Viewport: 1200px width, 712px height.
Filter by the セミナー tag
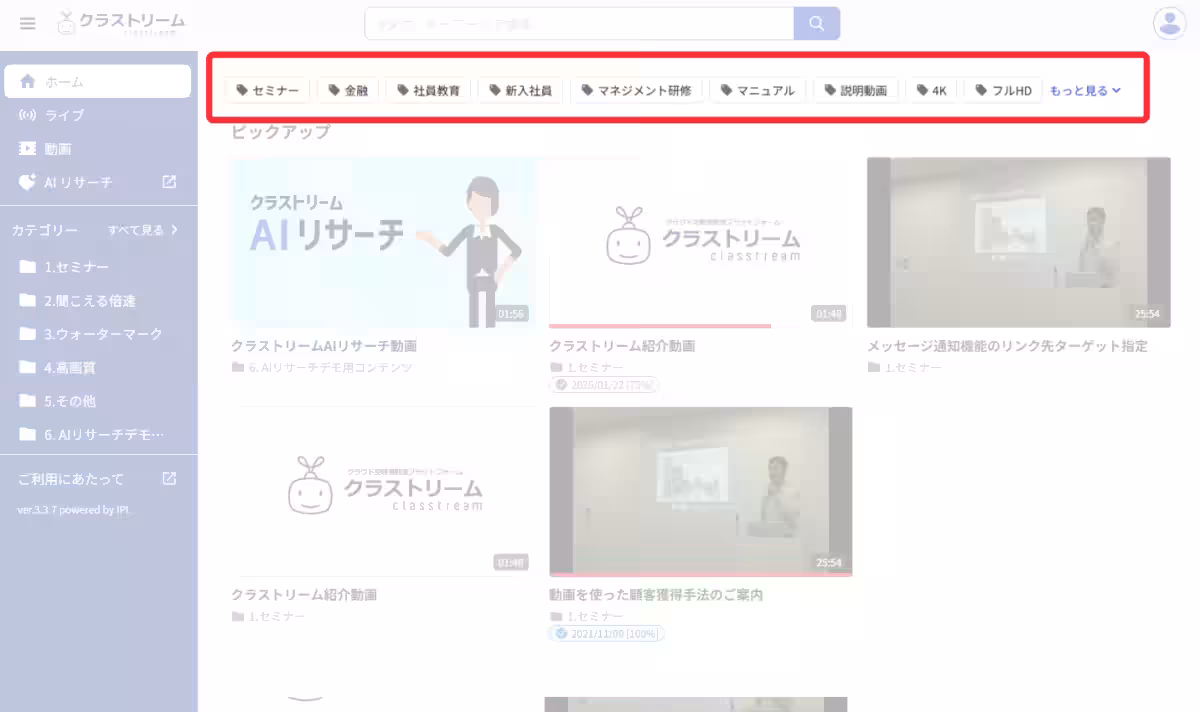[268, 90]
